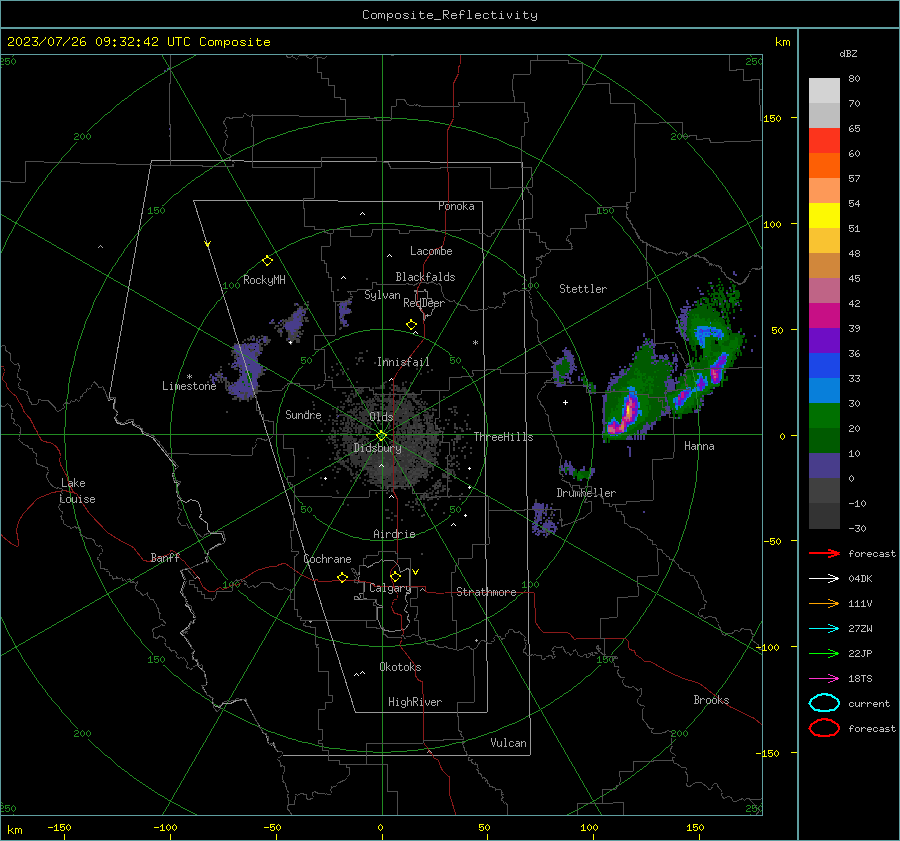Click the Brooks city label
This screenshot has width=900, height=841.
[711, 700]
